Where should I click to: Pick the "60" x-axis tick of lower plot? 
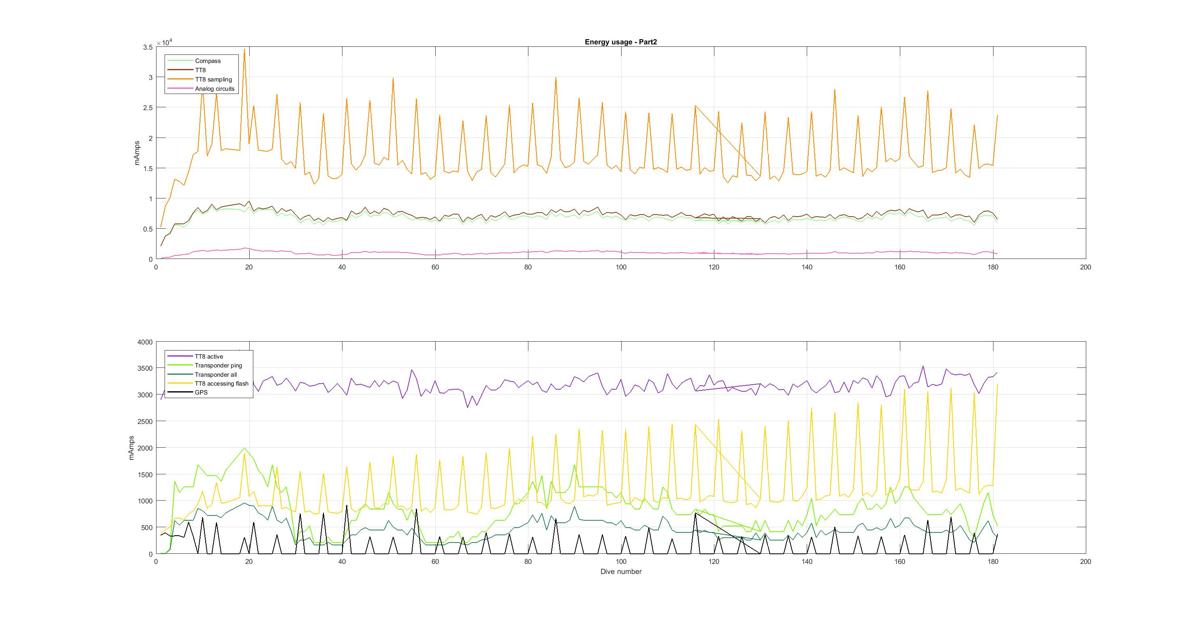click(x=435, y=562)
